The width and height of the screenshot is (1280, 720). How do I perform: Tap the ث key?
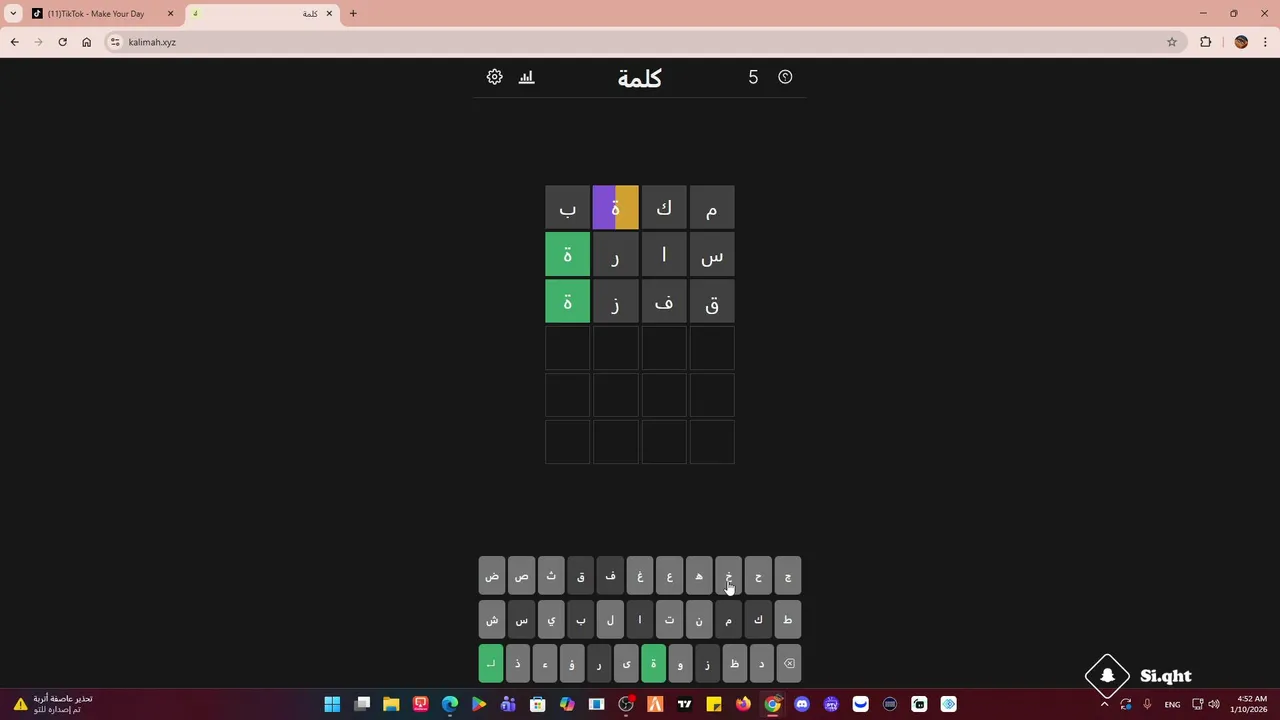click(x=551, y=576)
